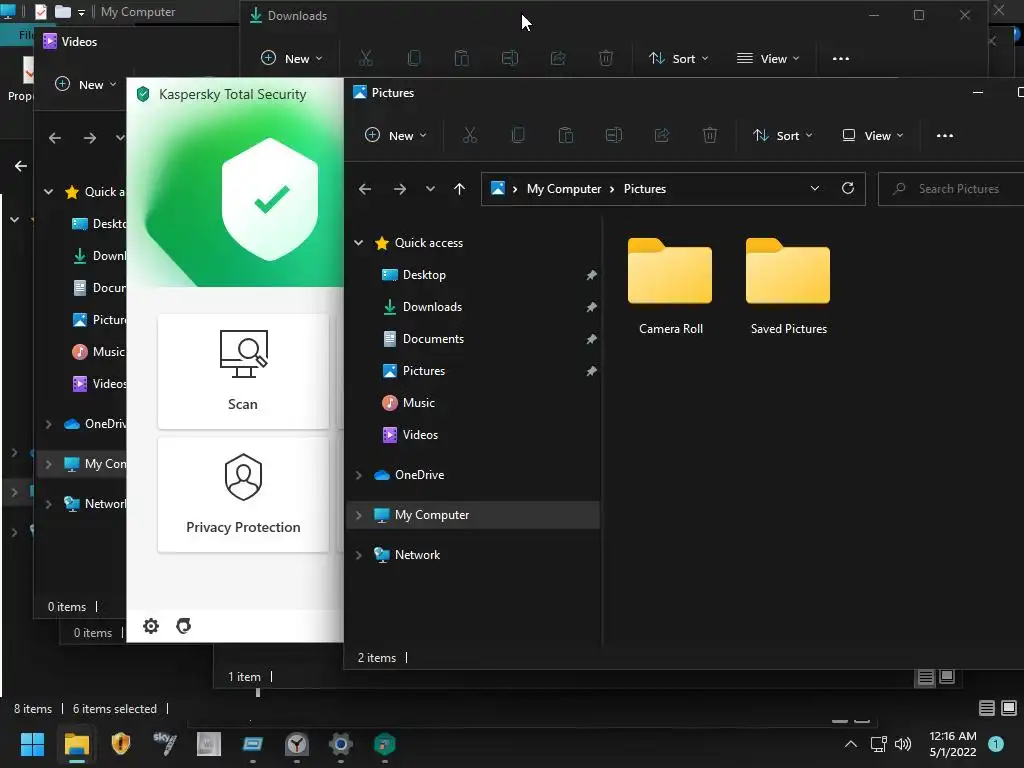The image size is (1024, 768).
Task: Refresh the Pictures folder
Action: [848, 188]
